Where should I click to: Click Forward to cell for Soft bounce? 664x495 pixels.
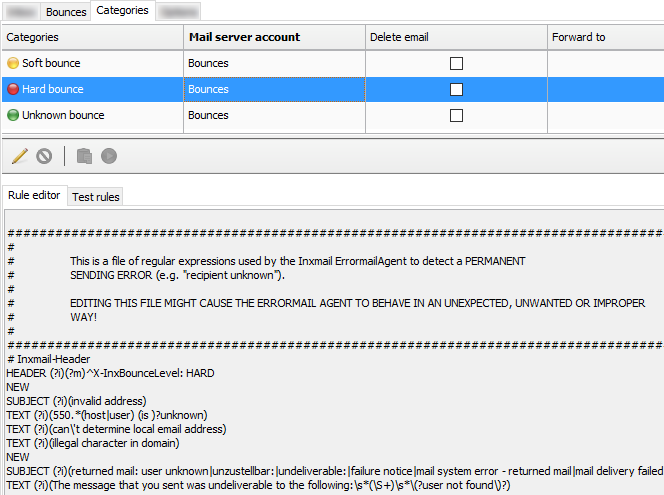[x=605, y=63]
